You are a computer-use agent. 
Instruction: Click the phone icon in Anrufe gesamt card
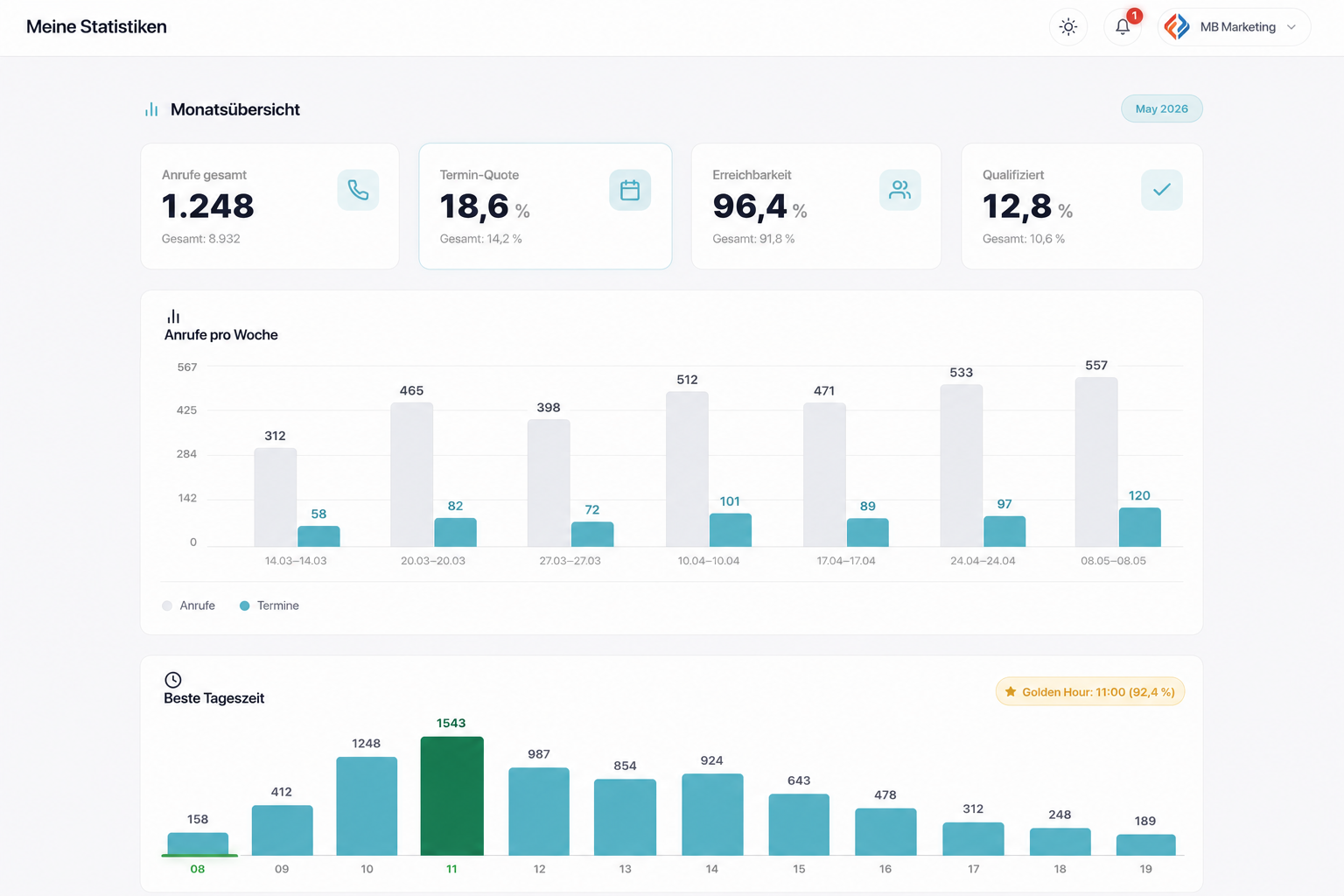pyautogui.click(x=358, y=190)
